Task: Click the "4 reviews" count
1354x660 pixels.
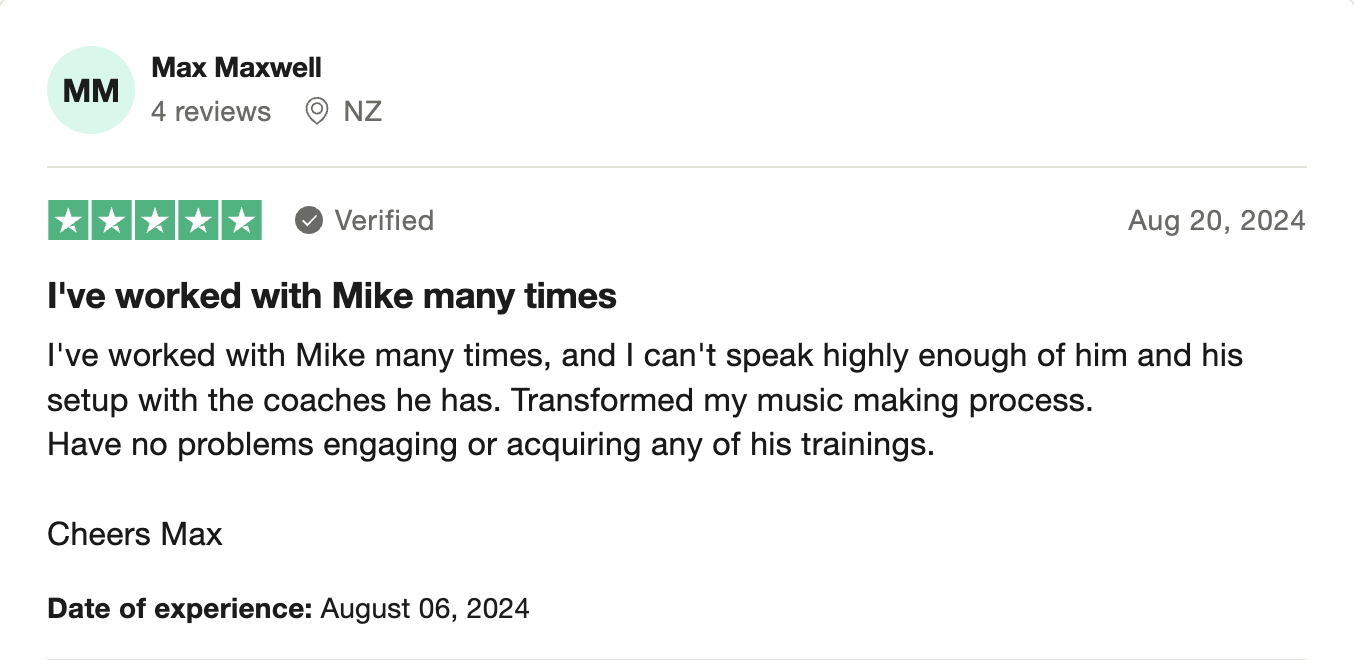Action: [211, 111]
